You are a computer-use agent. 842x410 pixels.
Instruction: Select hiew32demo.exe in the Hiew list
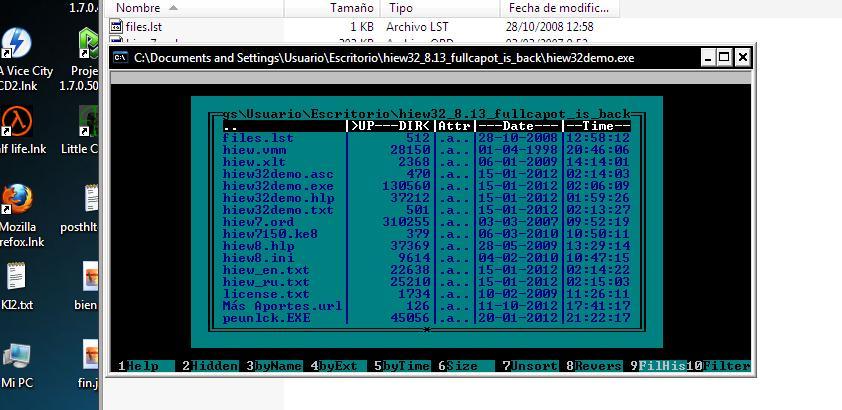[x=427, y=186]
